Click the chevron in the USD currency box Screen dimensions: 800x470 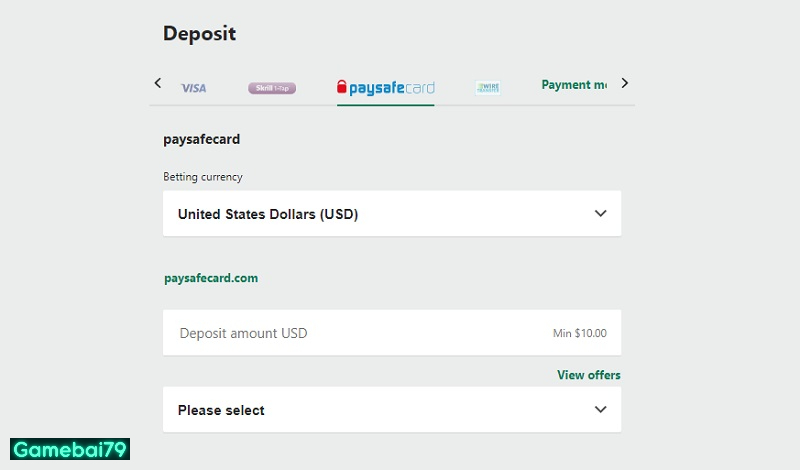pyautogui.click(x=600, y=214)
